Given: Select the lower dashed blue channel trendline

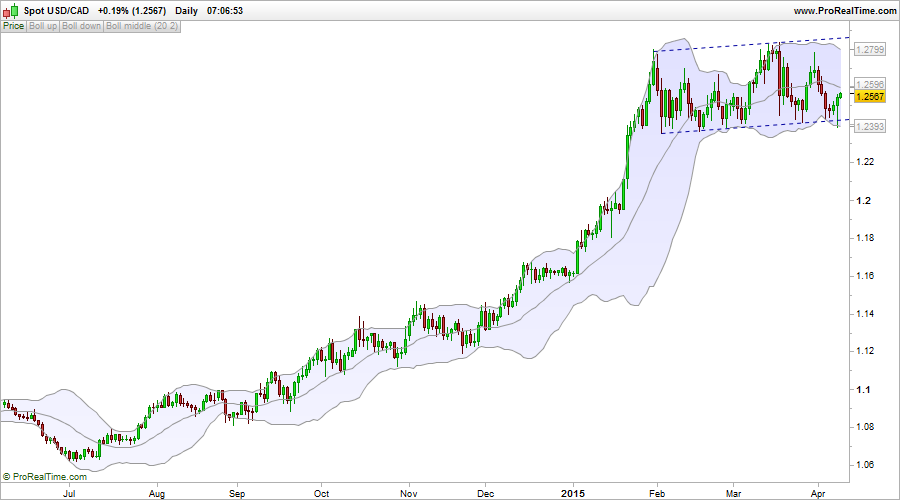Looking at the screenshot, I should click(x=755, y=127).
